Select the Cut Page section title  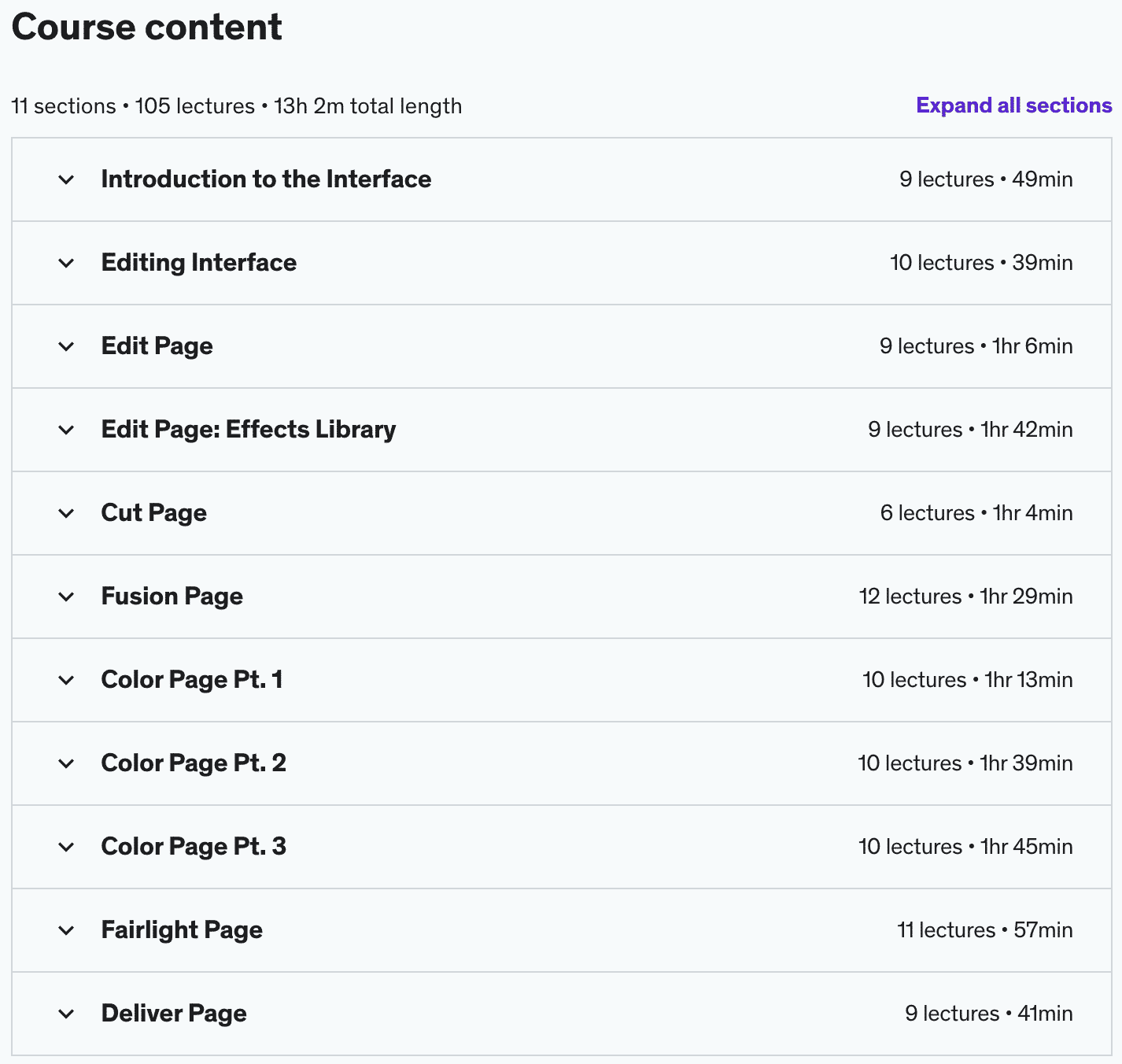coord(154,513)
